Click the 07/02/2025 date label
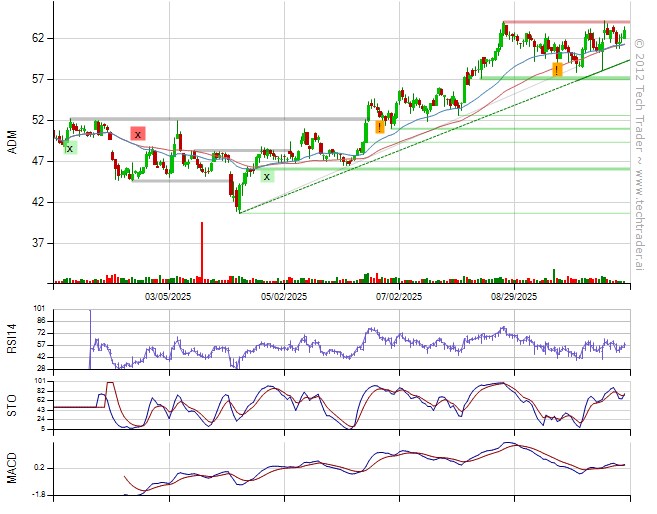 [399, 296]
